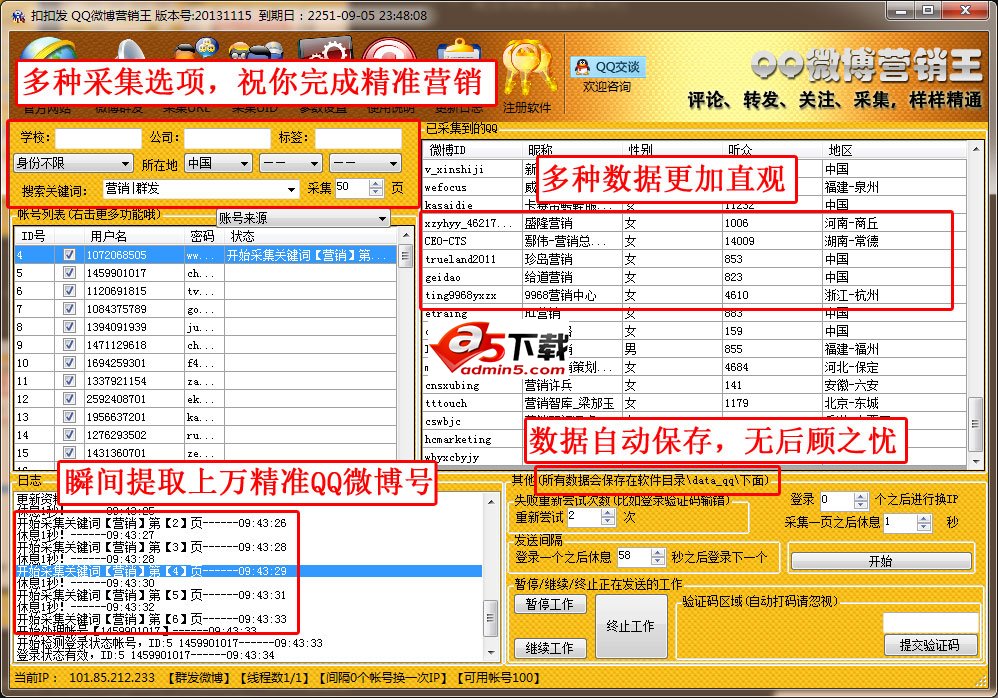The image size is (998, 698).
Task: Open the 采集UID group toolbar icon
Action: (x=256, y=51)
